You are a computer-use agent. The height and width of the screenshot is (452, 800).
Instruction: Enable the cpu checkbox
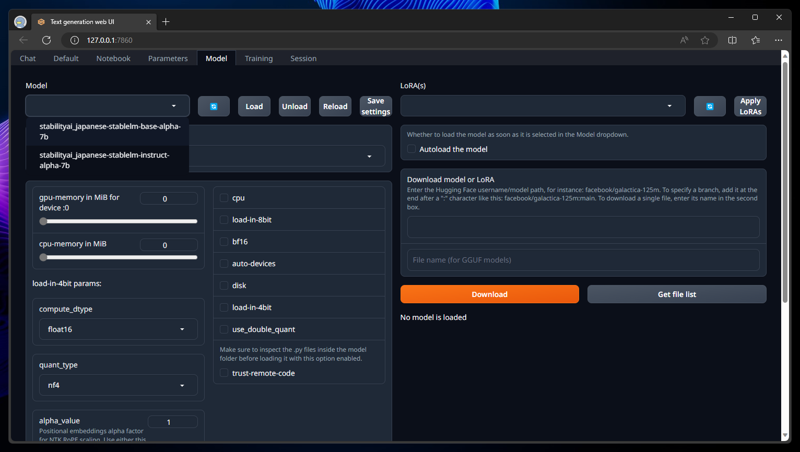click(x=224, y=197)
